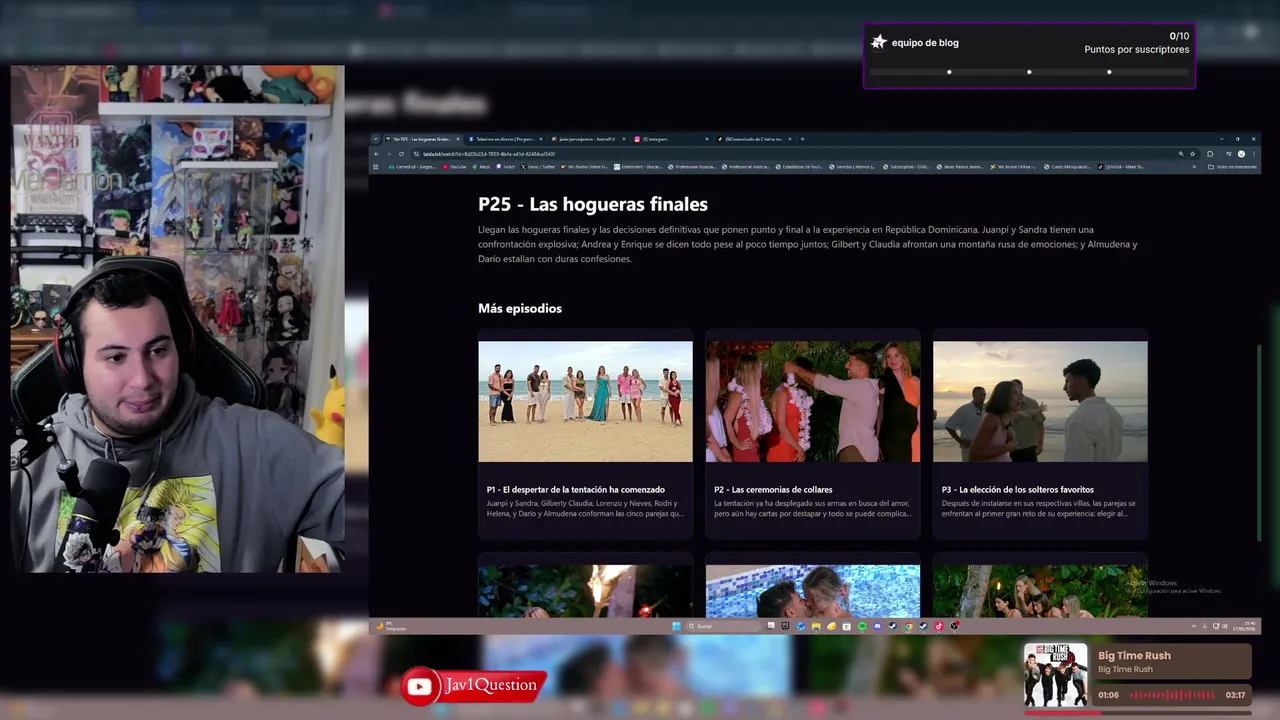Show hidden system tray icons chevron
Screen dimensions: 1280x720
[x=1194, y=626]
